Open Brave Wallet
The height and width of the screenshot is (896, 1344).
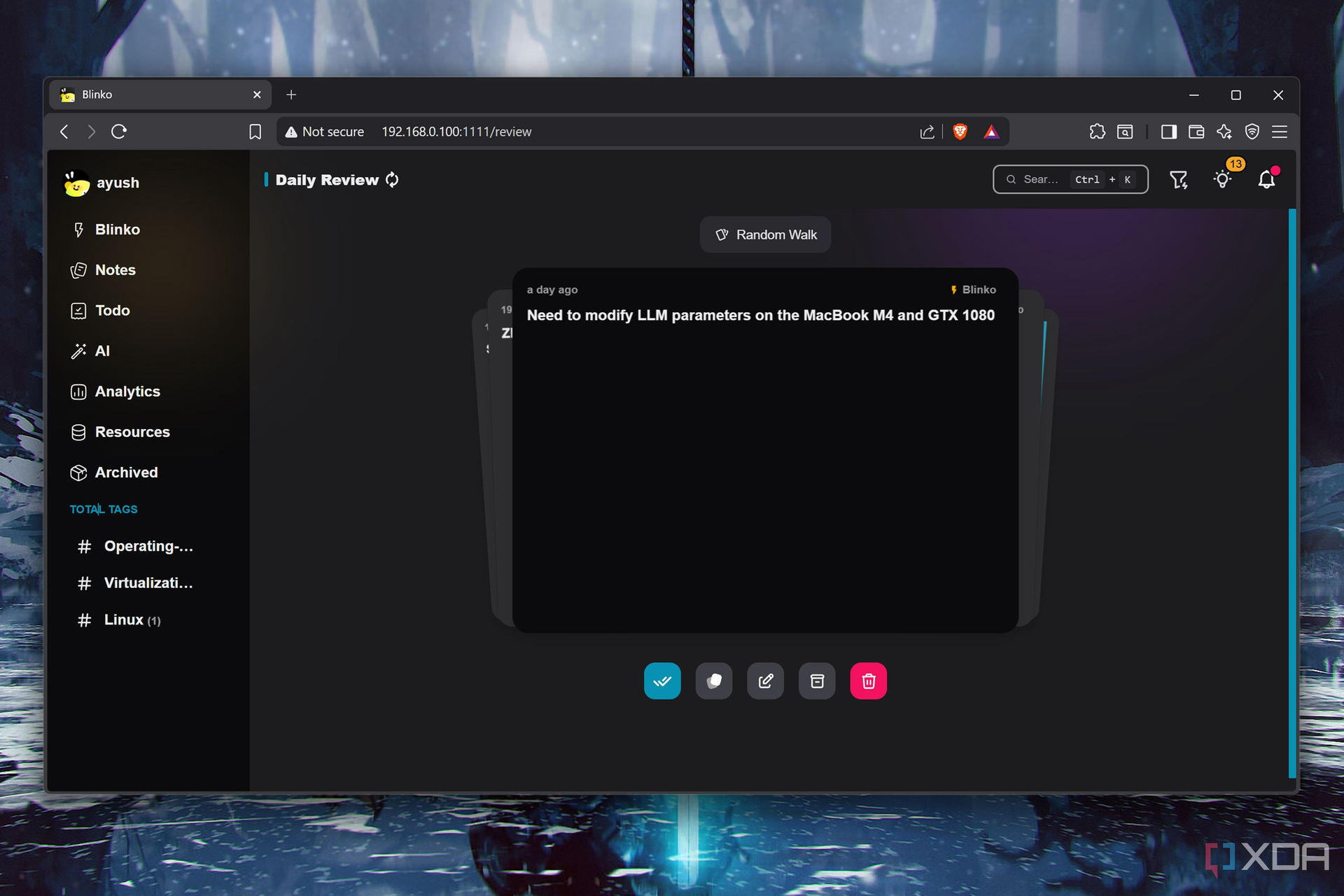(1196, 132)
